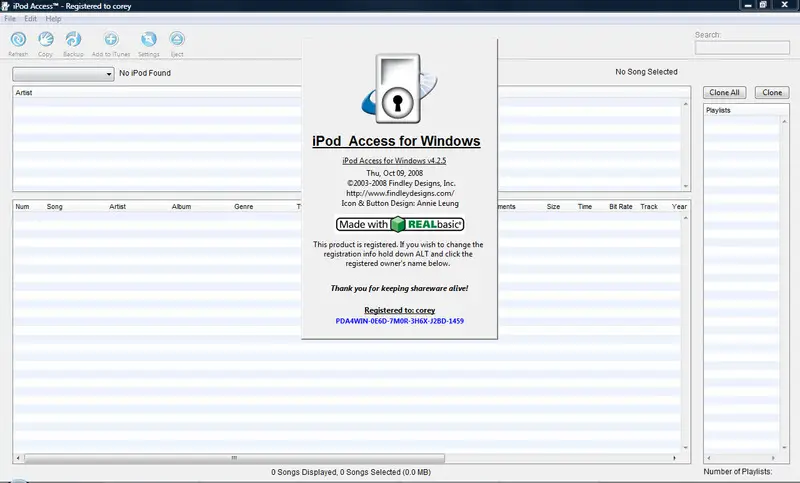Click the Eject toolbar icon
The height and width of the screenshot is (483, 800).
point(177,39)
